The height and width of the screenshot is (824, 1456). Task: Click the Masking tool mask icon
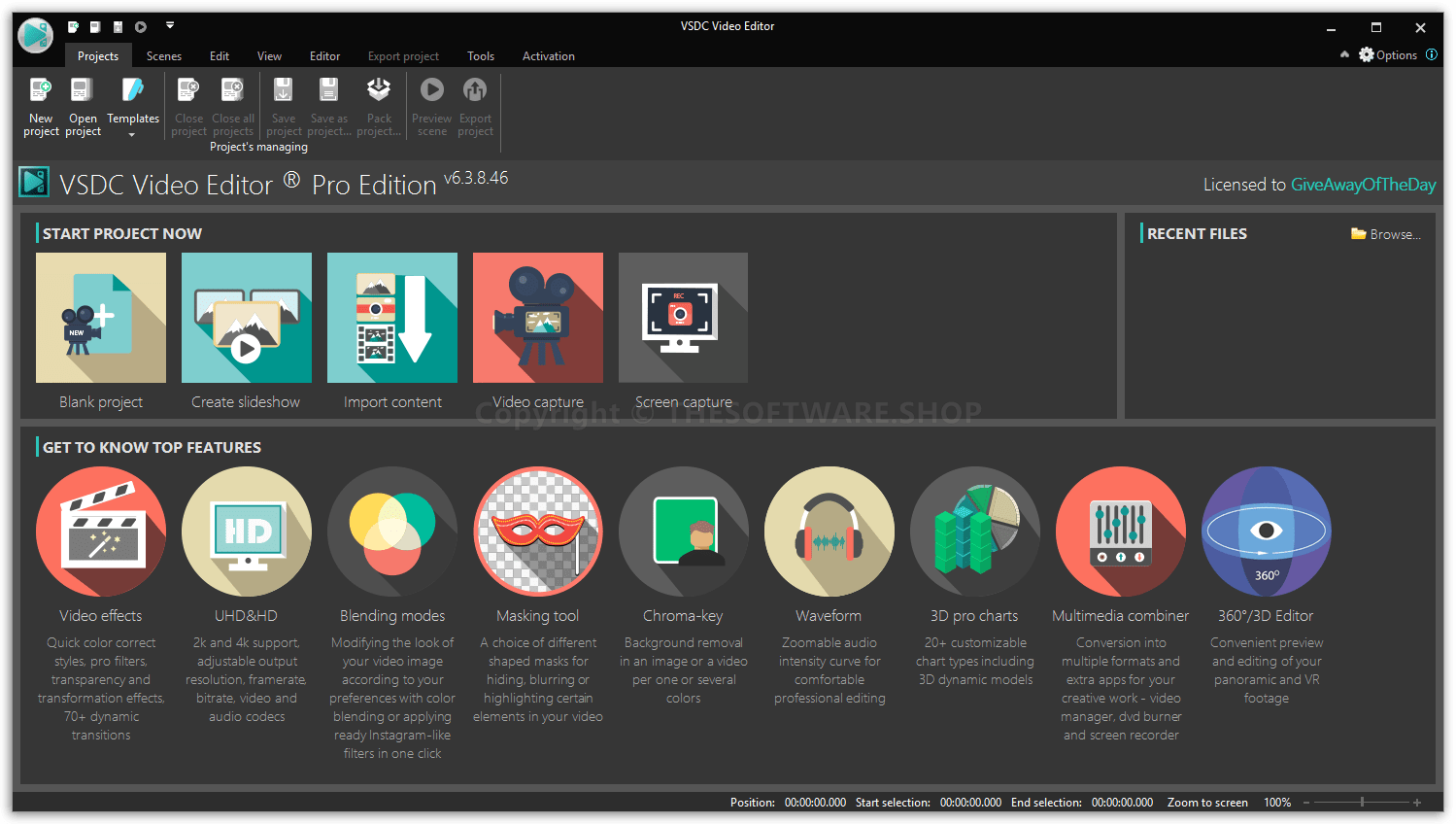point(538,532)
